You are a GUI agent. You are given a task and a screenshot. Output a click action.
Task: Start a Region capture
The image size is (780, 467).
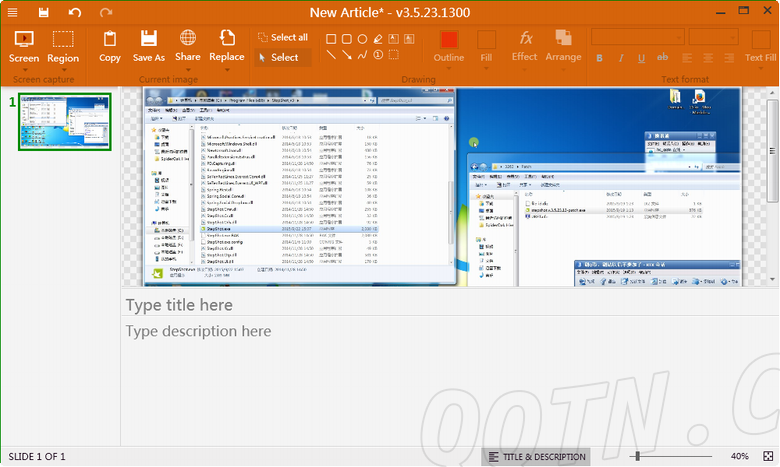click(63, 40)
